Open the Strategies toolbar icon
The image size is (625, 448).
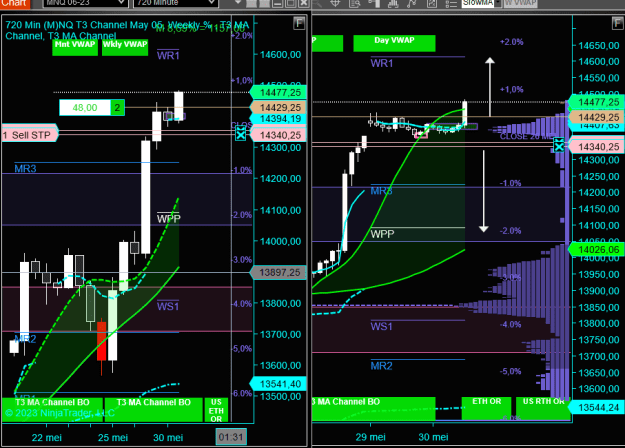coord(432,3)
